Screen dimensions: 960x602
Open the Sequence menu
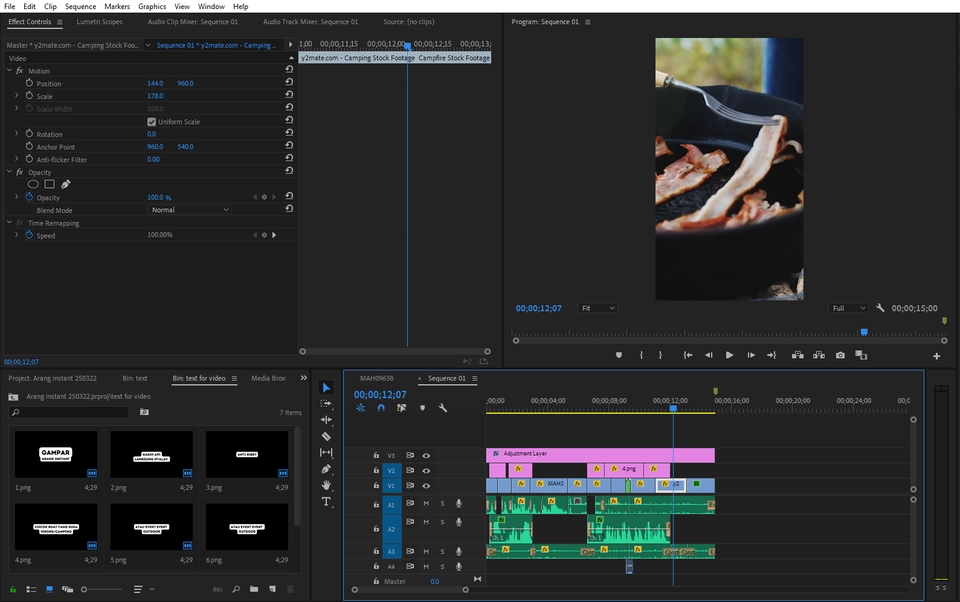pyautogui.click(x=80, y=6)
